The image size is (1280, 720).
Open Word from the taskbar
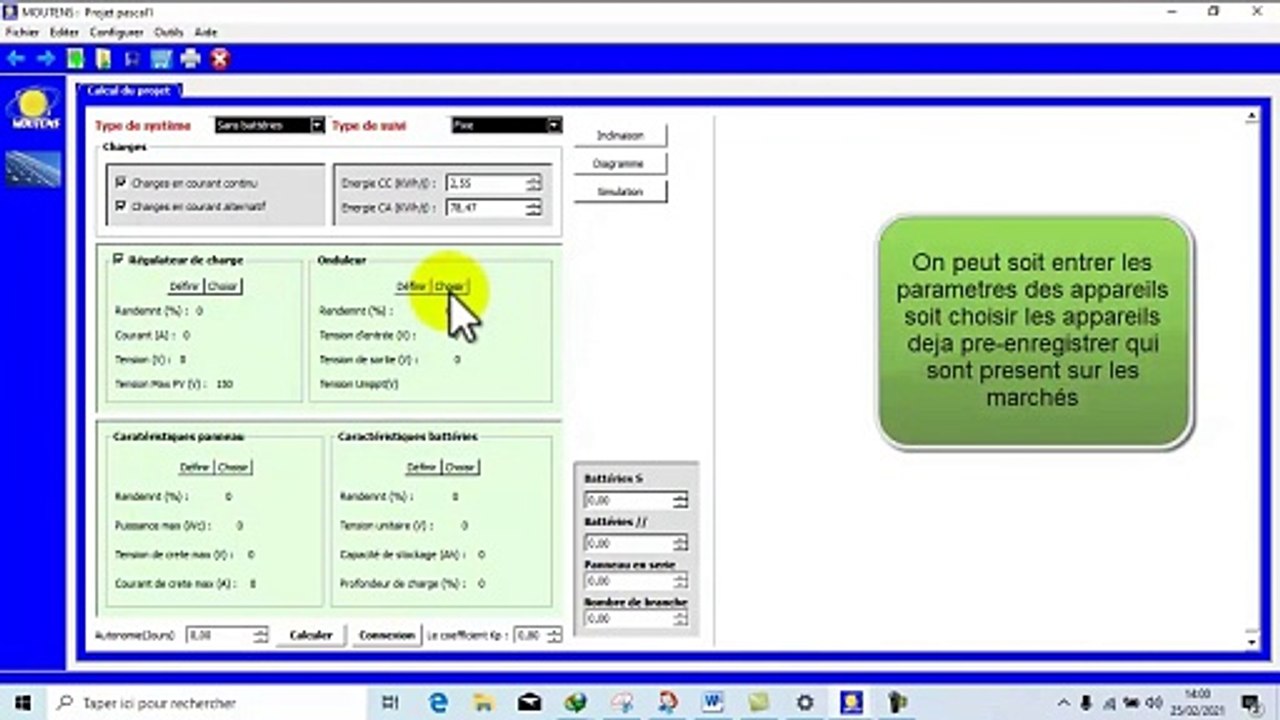click(714, 702)
